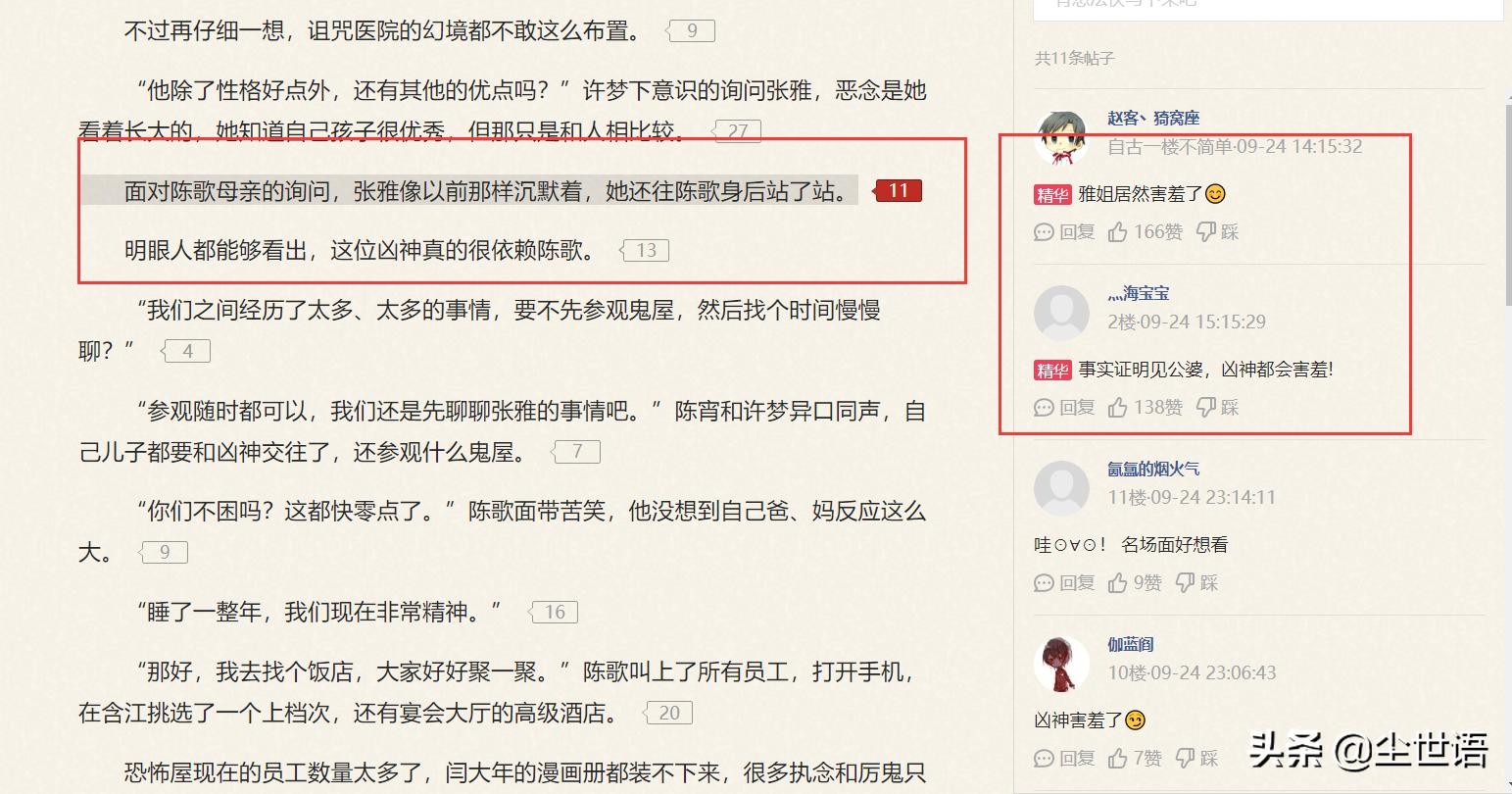Reply to 氤氲的烟火气's comment
The height and width of the screenshot is (794, 1512).
click(x=1064, y=582)
